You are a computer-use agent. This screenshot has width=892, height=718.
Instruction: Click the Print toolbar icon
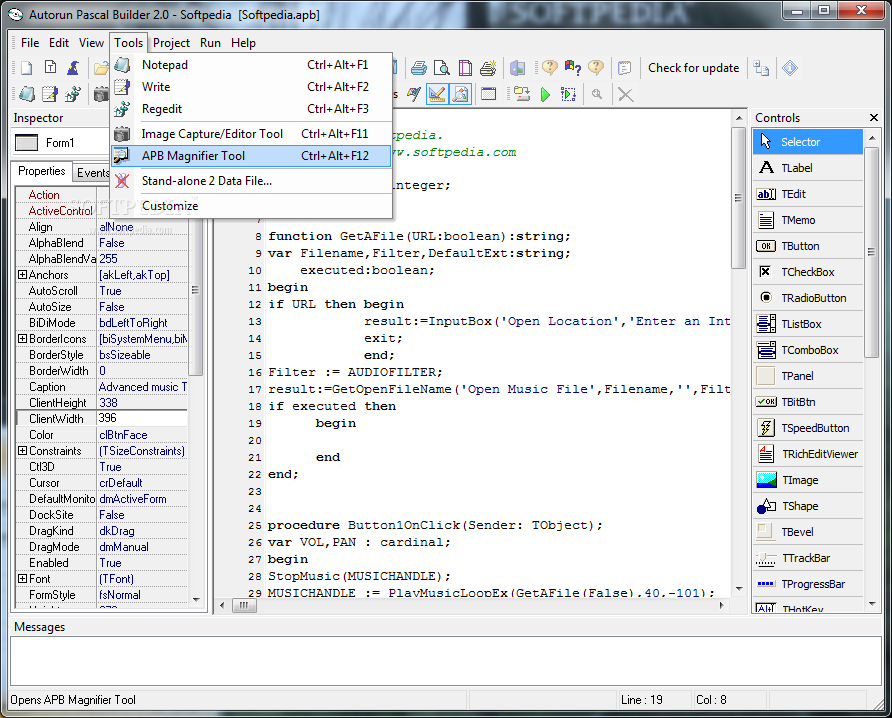click(419, 68)
